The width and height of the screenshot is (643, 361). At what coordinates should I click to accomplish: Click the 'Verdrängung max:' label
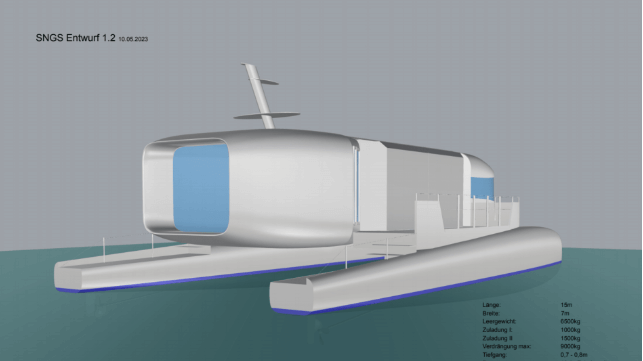point(506,347)
